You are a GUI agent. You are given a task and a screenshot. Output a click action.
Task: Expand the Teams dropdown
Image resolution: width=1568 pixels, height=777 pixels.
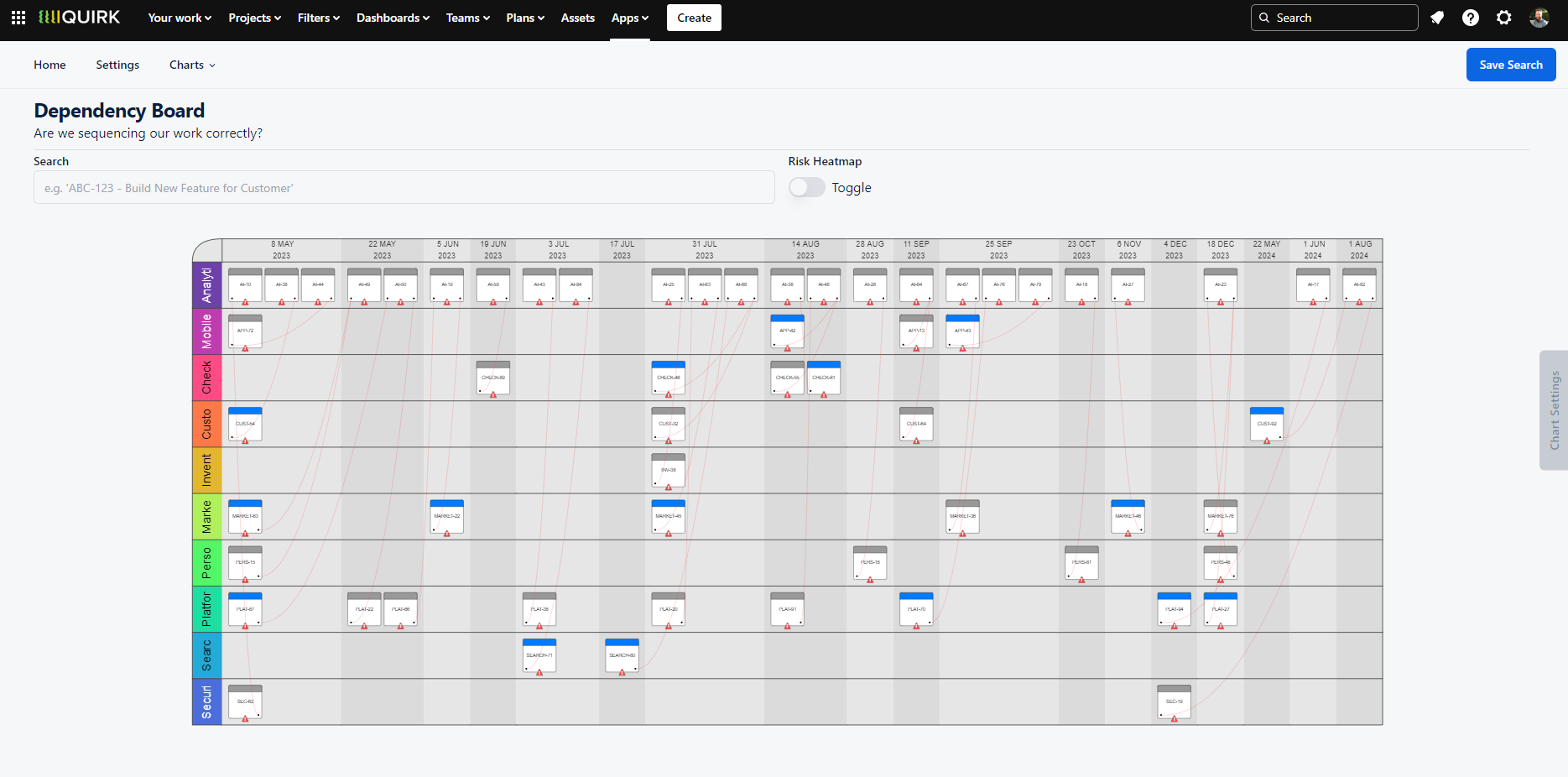468,18
